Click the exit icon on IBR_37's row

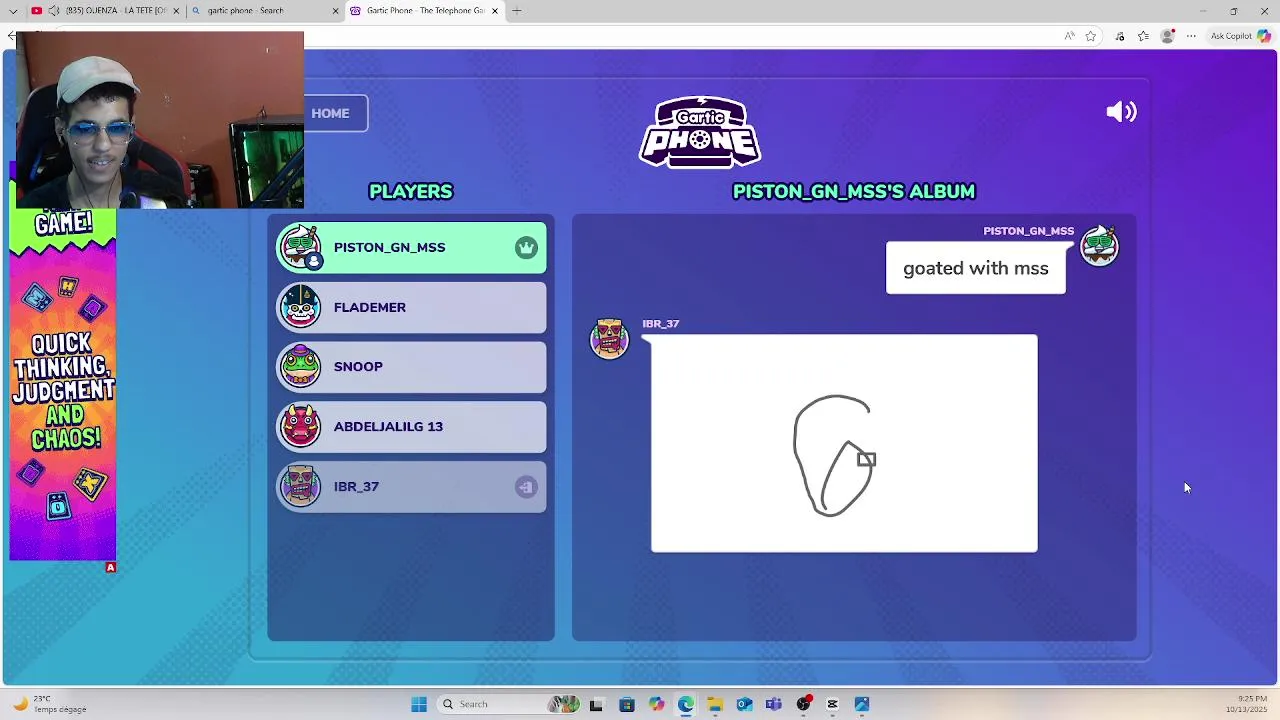point(526,487)
